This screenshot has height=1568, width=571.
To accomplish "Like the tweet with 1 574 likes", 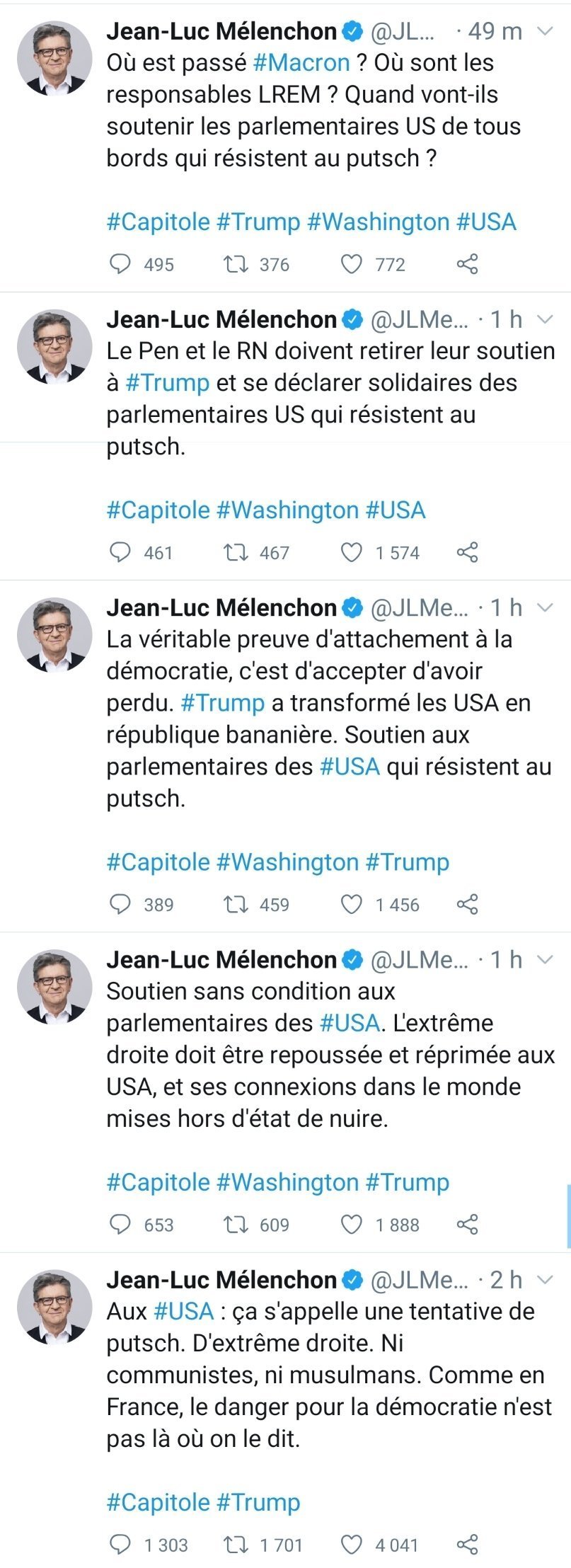I will pos(352,552).
